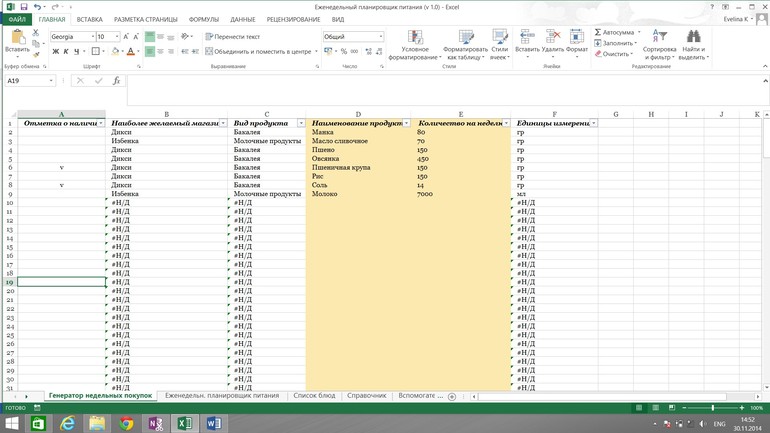Open Сортировка и фильтр tool

(x=659, y=38)
